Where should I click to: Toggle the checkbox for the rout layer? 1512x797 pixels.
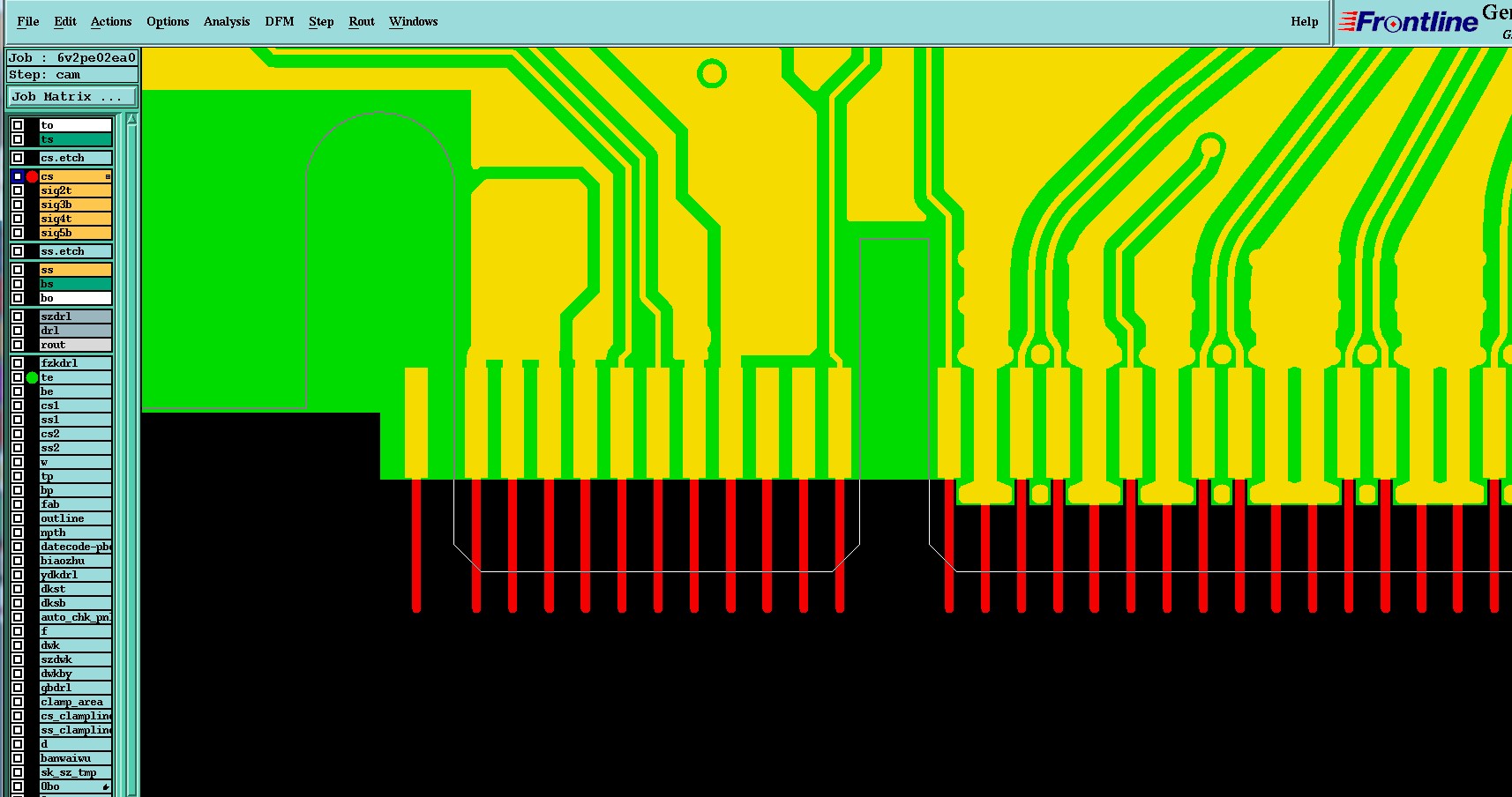(x=18, y=345)
